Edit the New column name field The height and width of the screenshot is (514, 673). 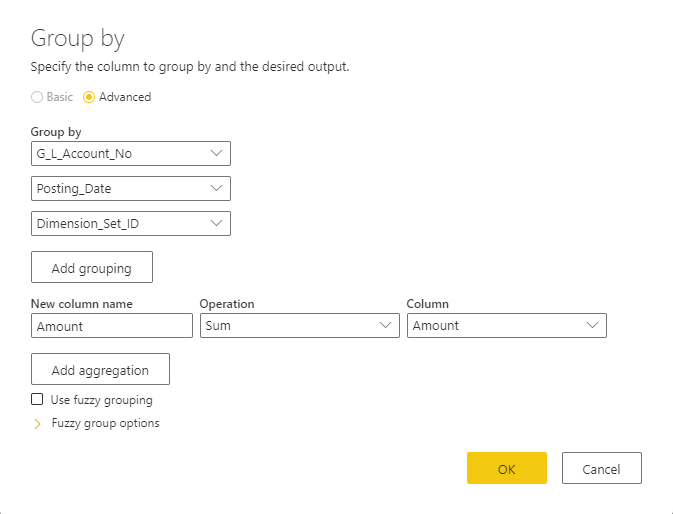[112, 326]
